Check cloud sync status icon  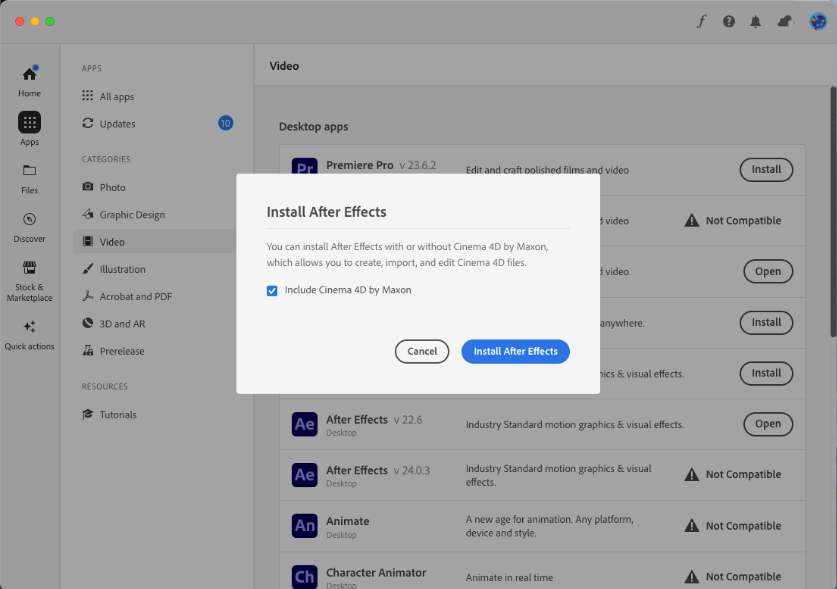tap(785, 21)
